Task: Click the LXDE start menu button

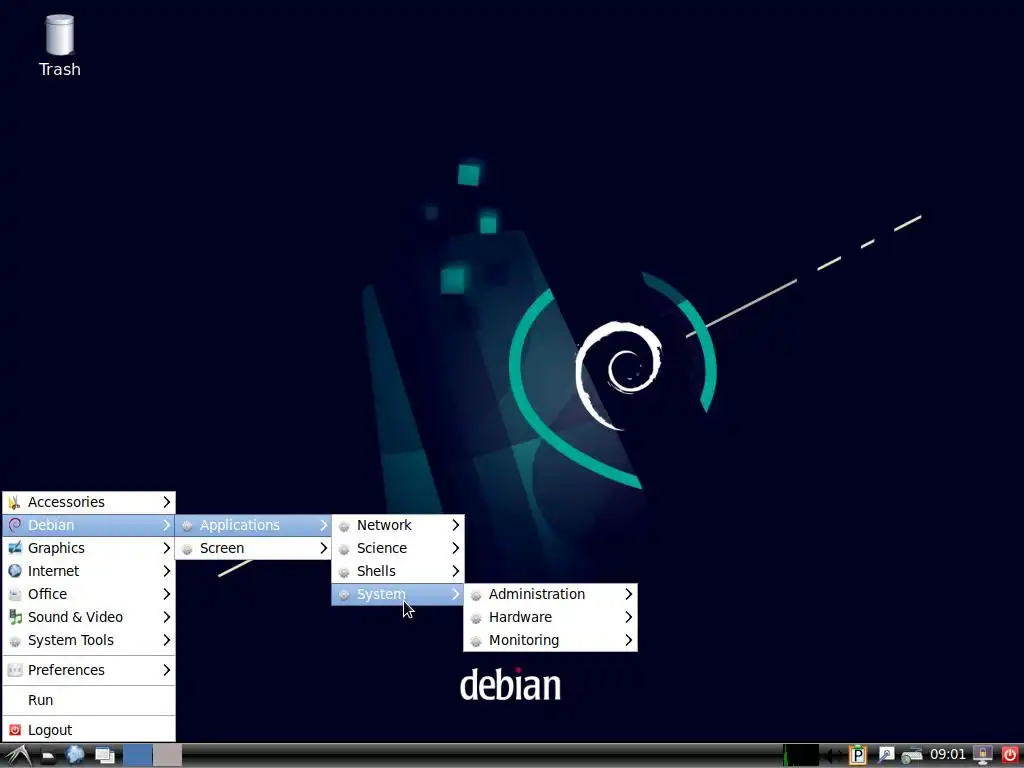Action: 18,756
